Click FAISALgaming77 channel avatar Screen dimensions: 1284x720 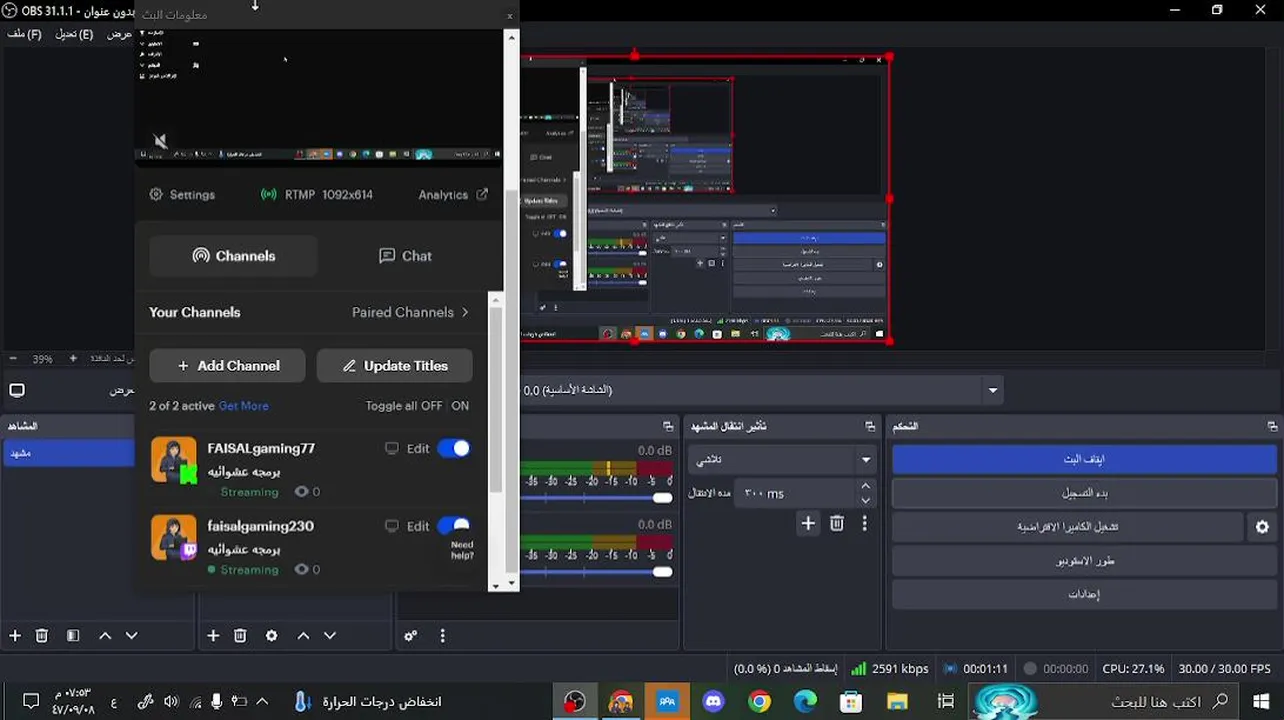coord(174,460)
